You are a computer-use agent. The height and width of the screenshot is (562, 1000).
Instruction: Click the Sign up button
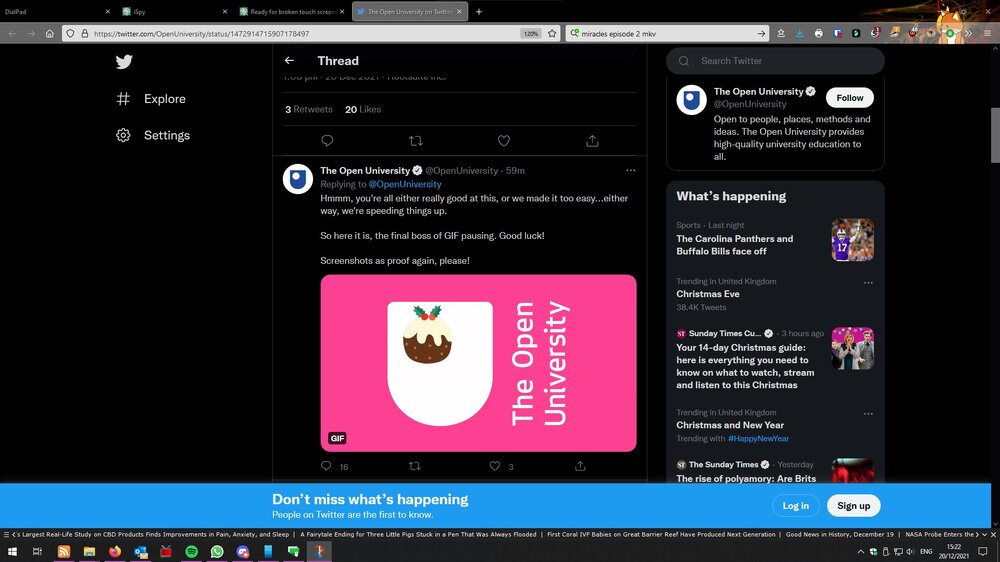[853, 506]
